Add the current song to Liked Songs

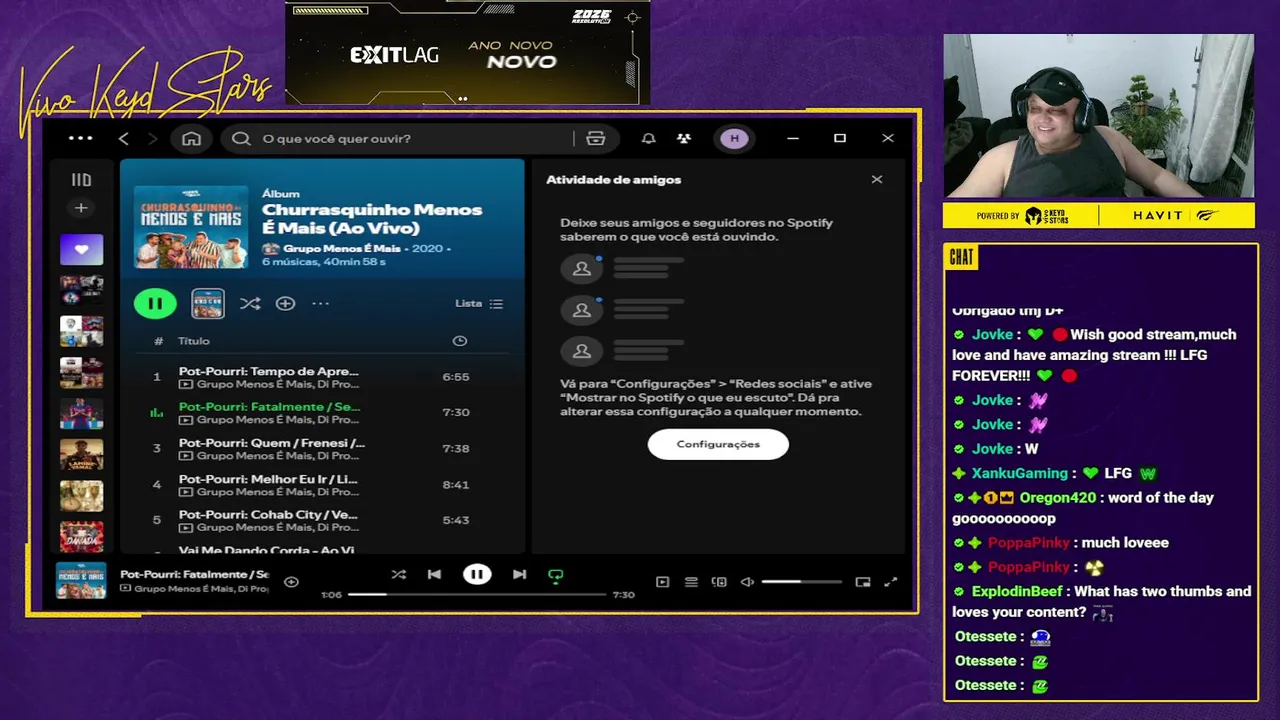pos(291,582)
